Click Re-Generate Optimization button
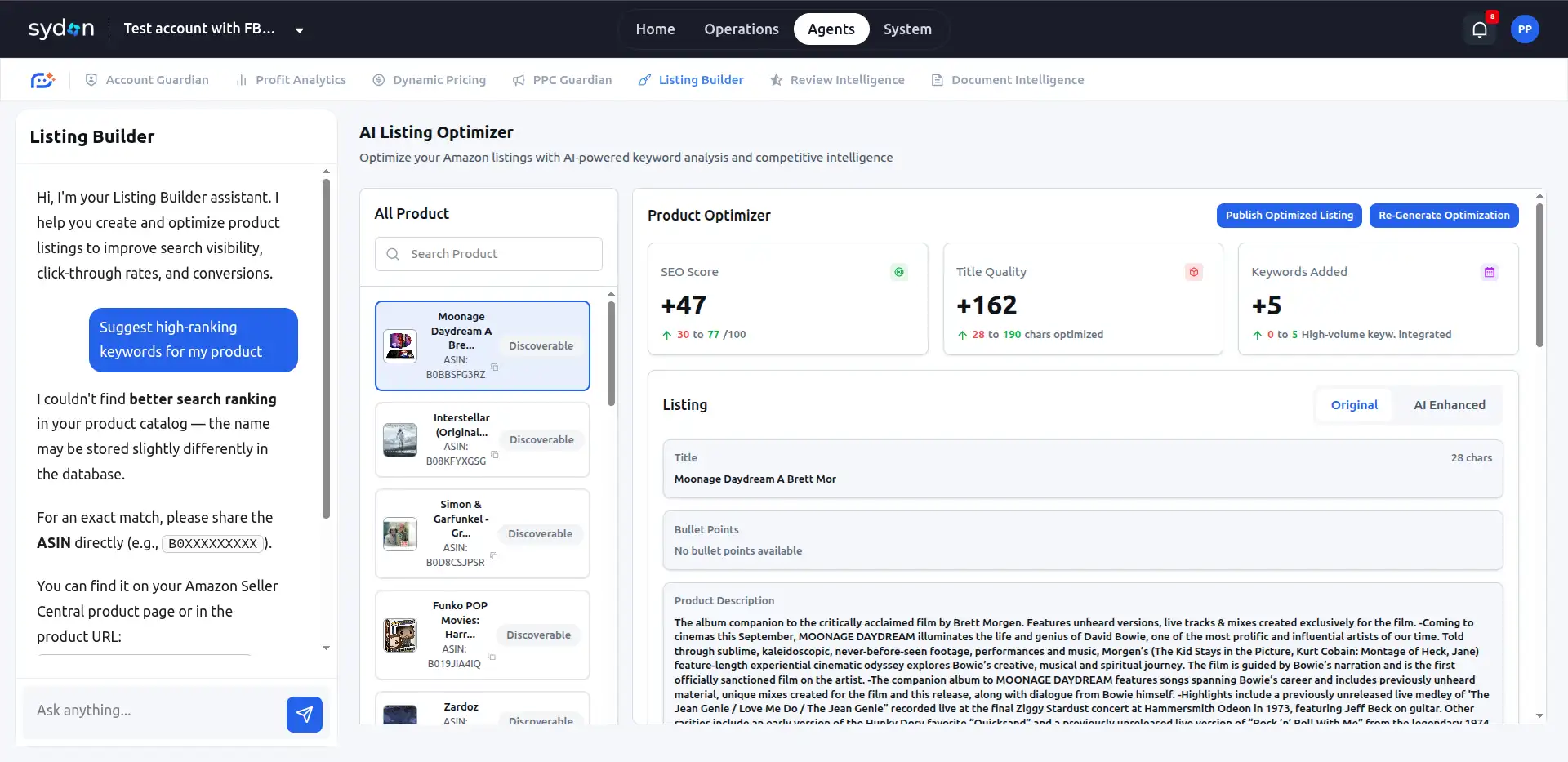 (x=1444, y=216)
